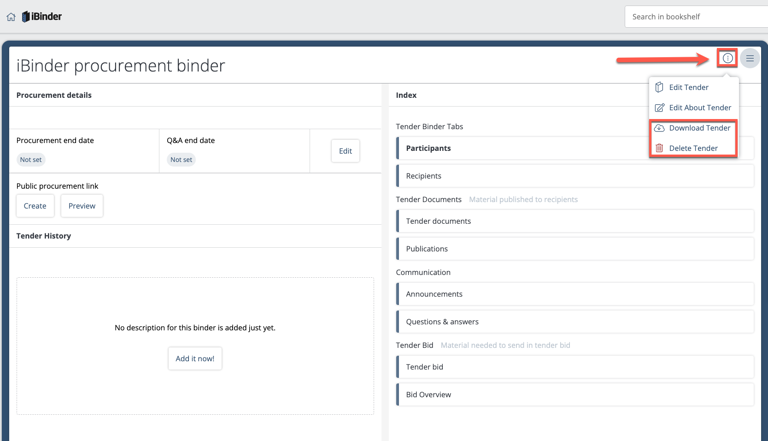Open the Bid Overview tab

pyautogui.click(x=575, y=395)
